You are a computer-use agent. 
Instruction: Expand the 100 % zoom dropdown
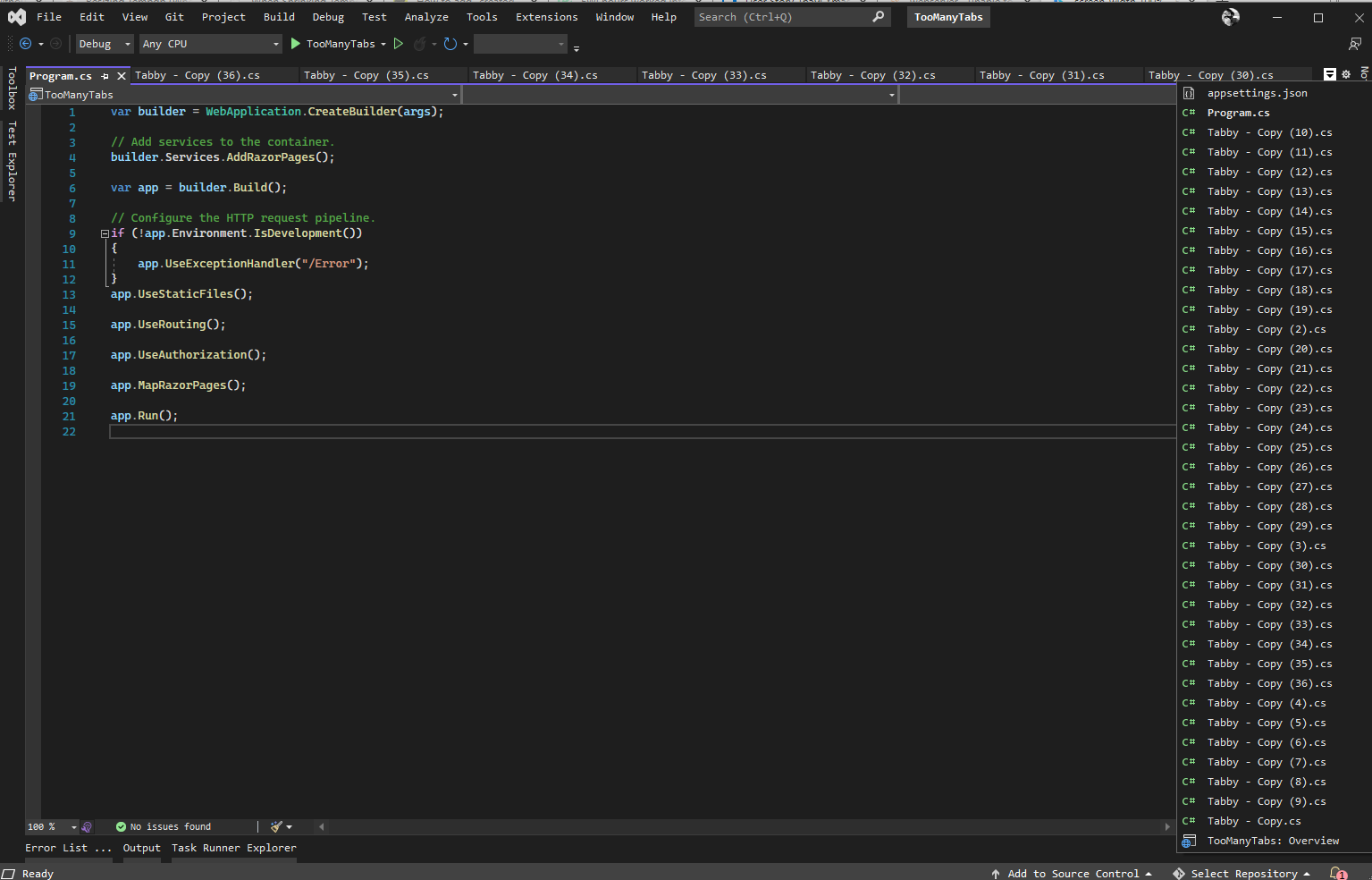click(x=73, y=827)
